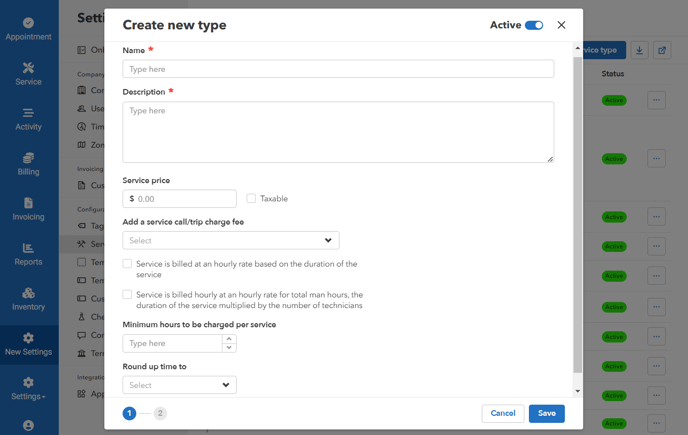Open Invoicing from the sidebar
Viewport: 688px width, 435px height.
tap(28, 209)
